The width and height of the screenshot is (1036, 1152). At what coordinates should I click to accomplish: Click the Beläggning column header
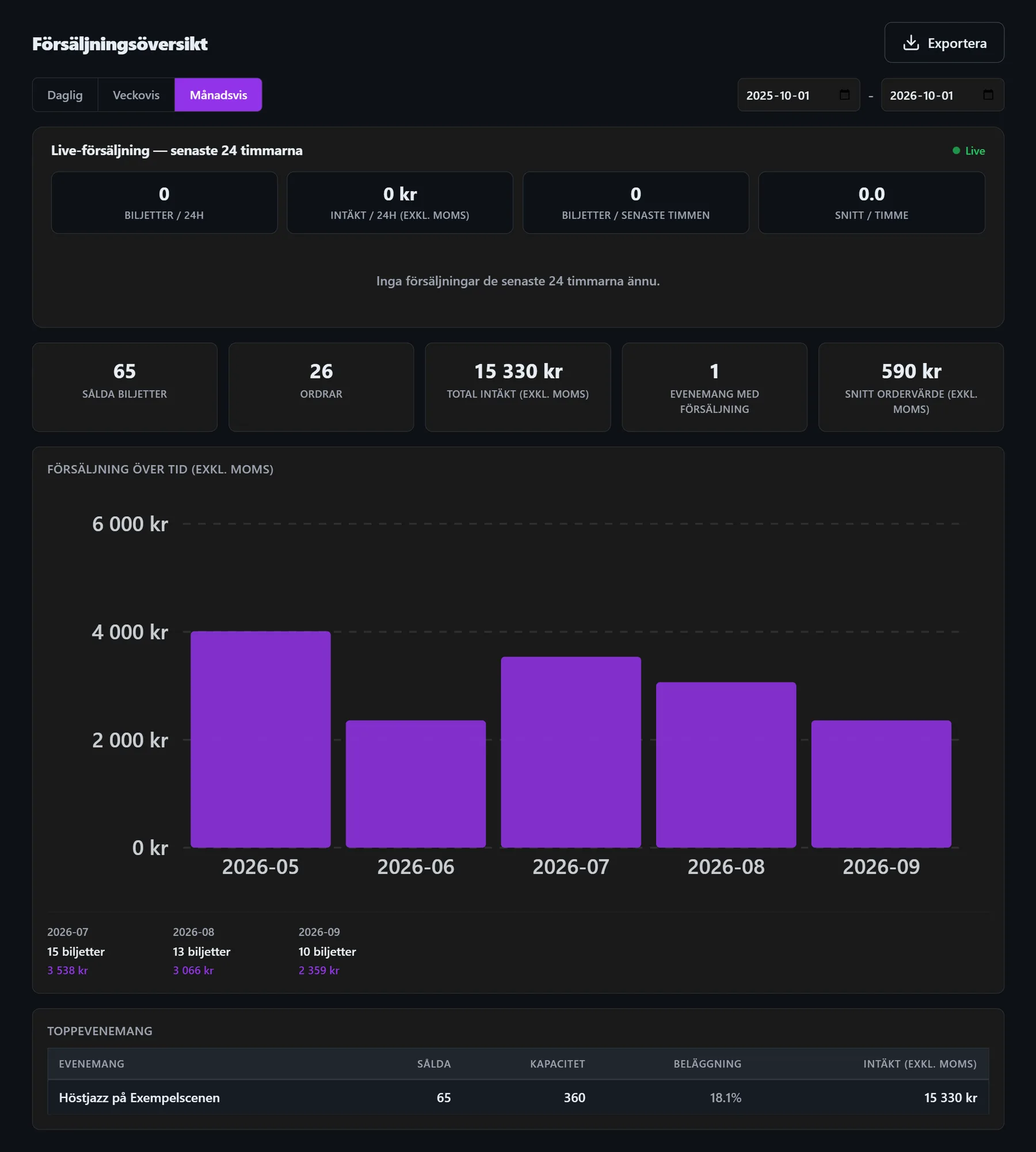pos(707,1064)
